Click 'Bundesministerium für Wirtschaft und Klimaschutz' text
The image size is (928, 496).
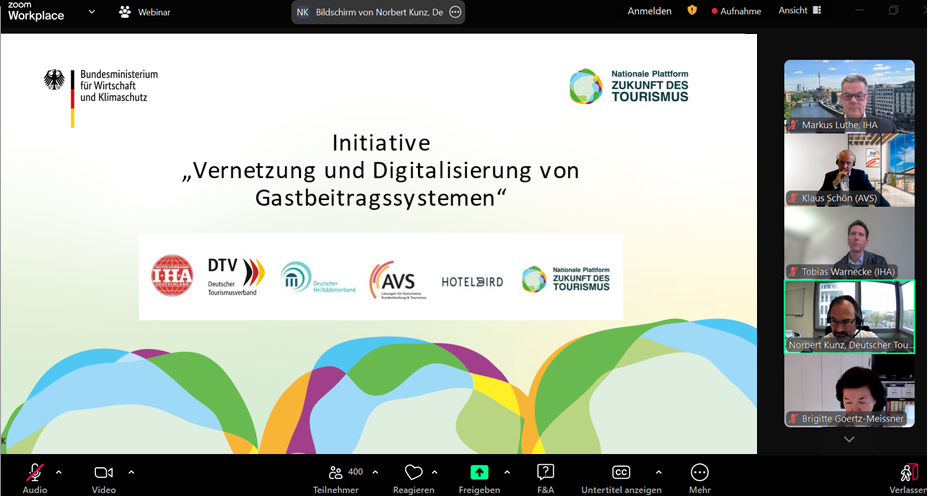click(119, 86)
